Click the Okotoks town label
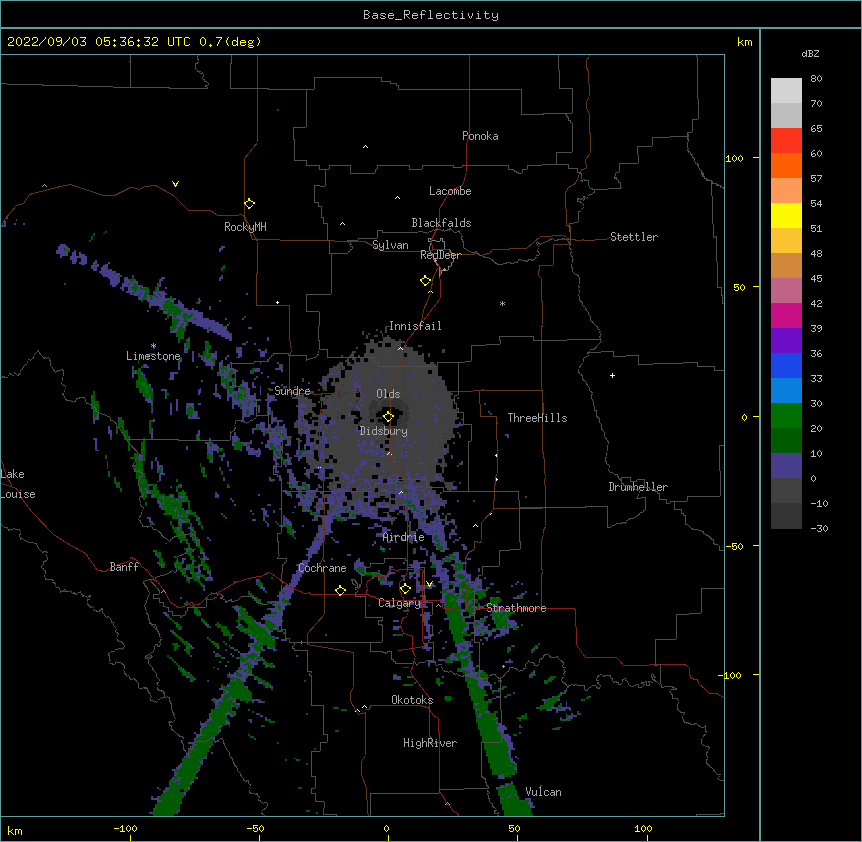The height and width of the screenshot is (842, 862). click(412, 700)
